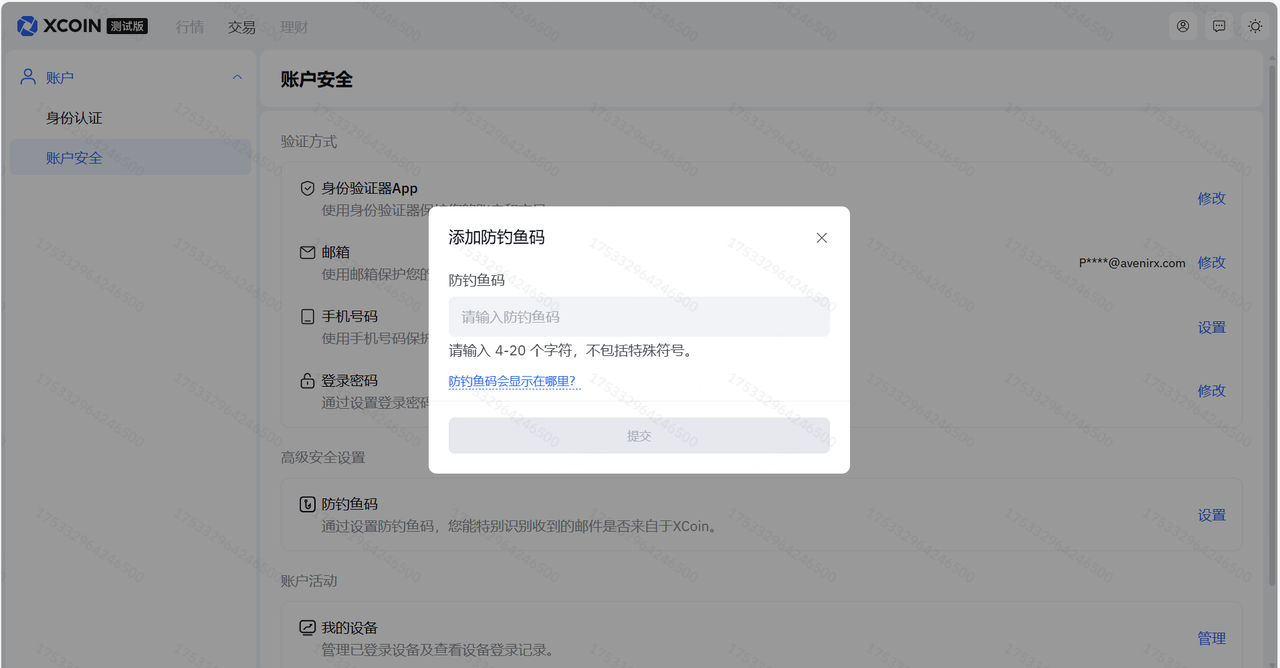Click the anti-phishing code hook icon

(307, 505)
